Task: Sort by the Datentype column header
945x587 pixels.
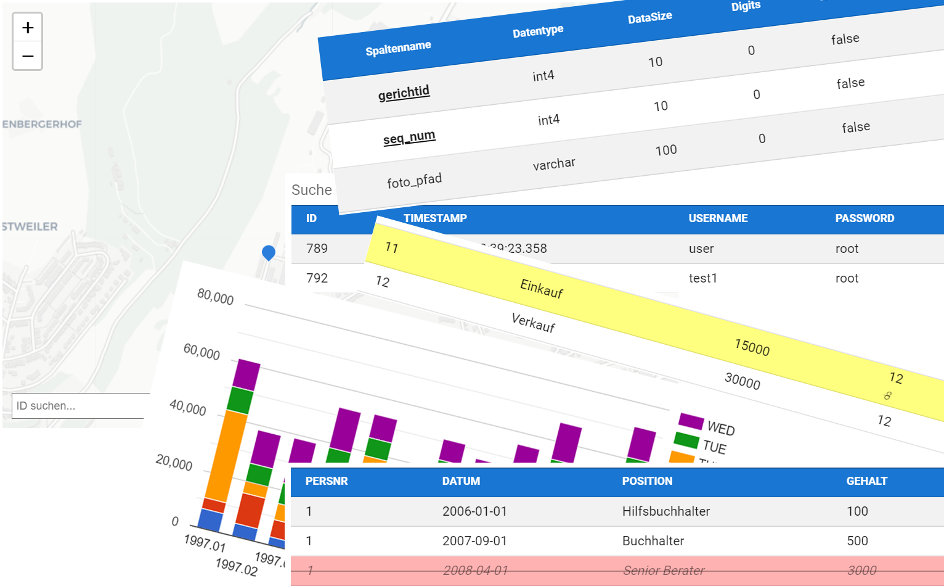Action: [x=538, y=32]
